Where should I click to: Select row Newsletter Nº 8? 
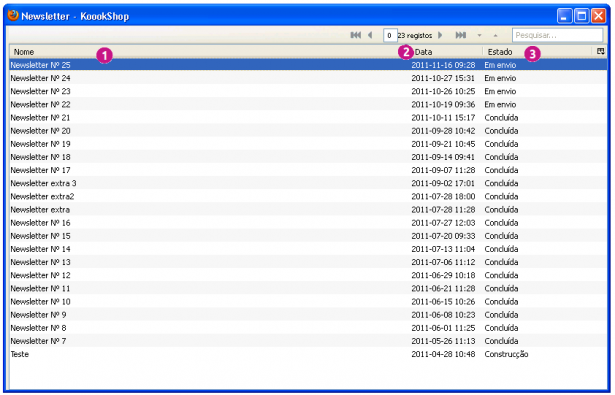tap(308, 328)
